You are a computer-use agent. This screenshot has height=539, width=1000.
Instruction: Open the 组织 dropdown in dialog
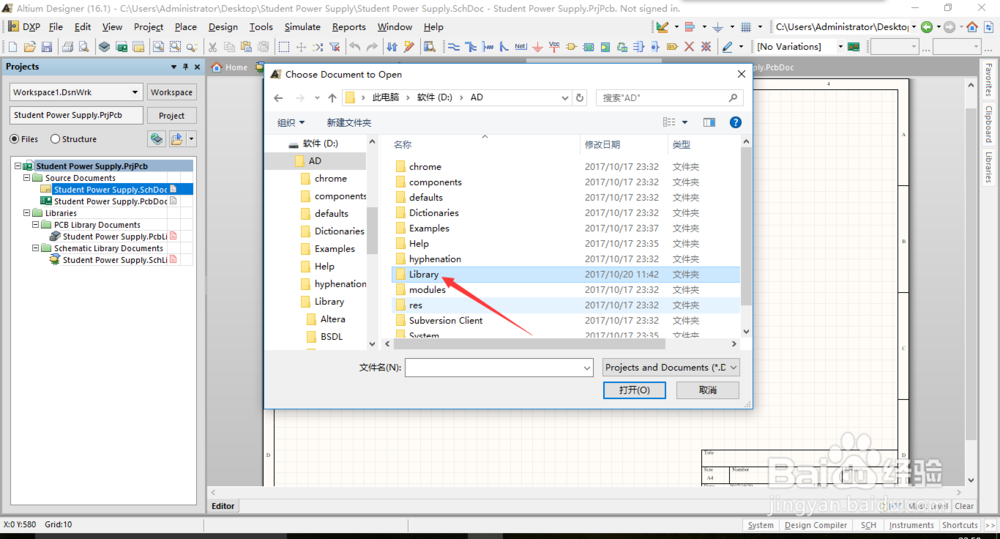tap(291, 122)
